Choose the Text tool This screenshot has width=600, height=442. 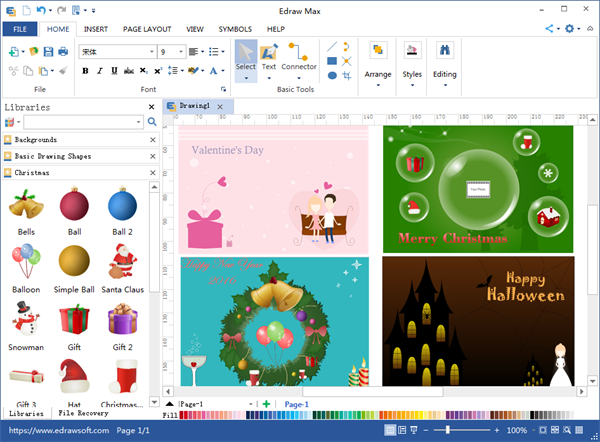coord(269,58)
